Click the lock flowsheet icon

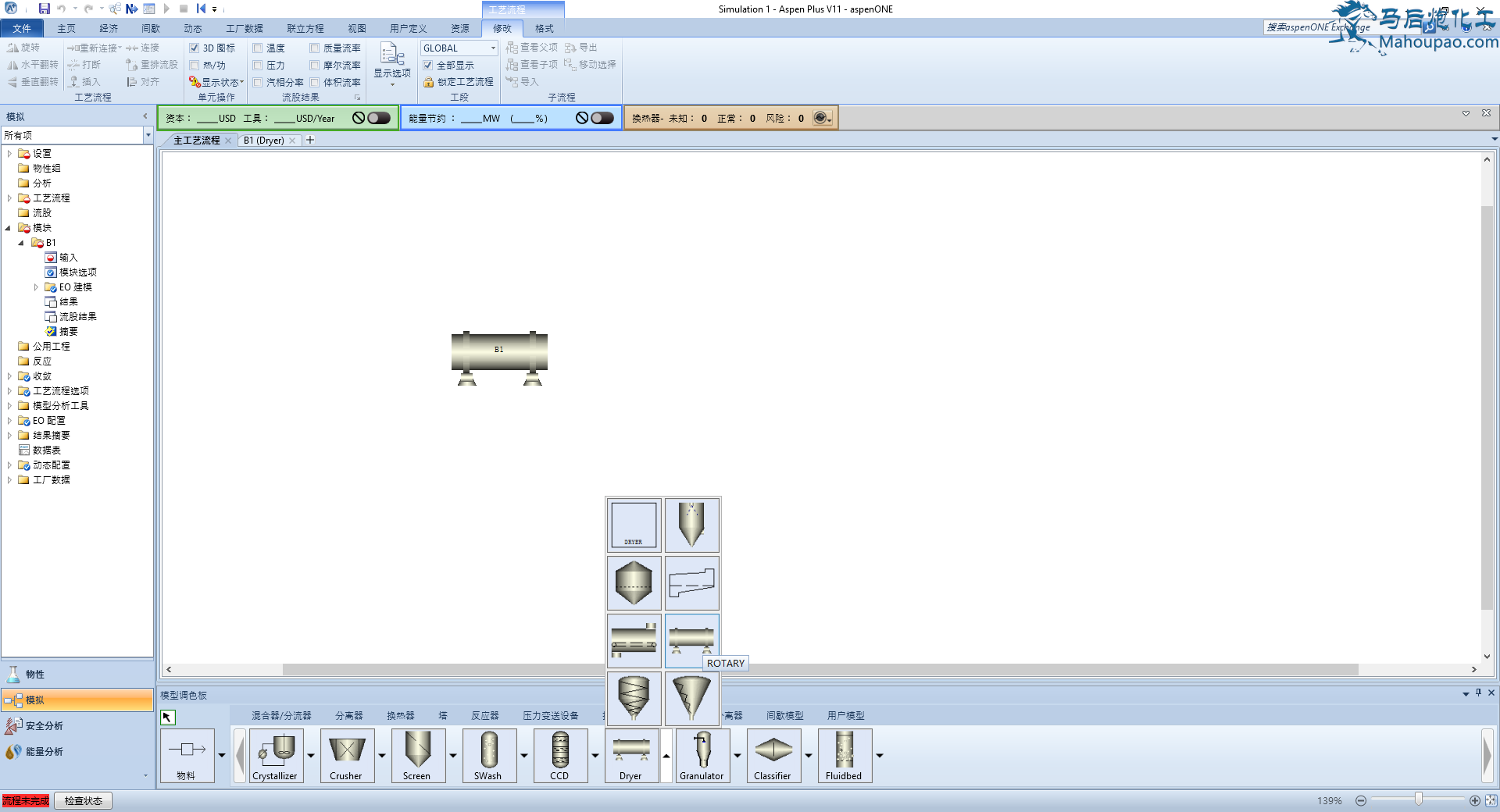(428, 82)
